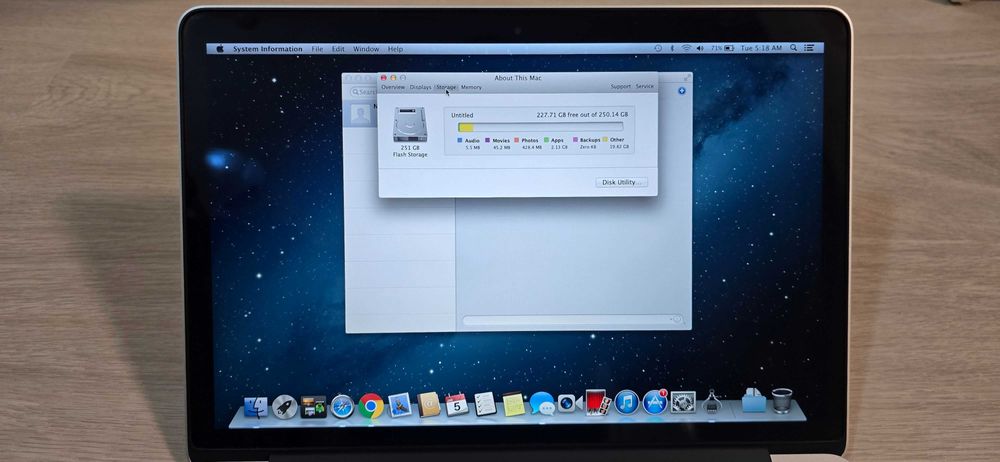Open the App Store from the Dock
1000x462 pixels.
coord(654,402)
